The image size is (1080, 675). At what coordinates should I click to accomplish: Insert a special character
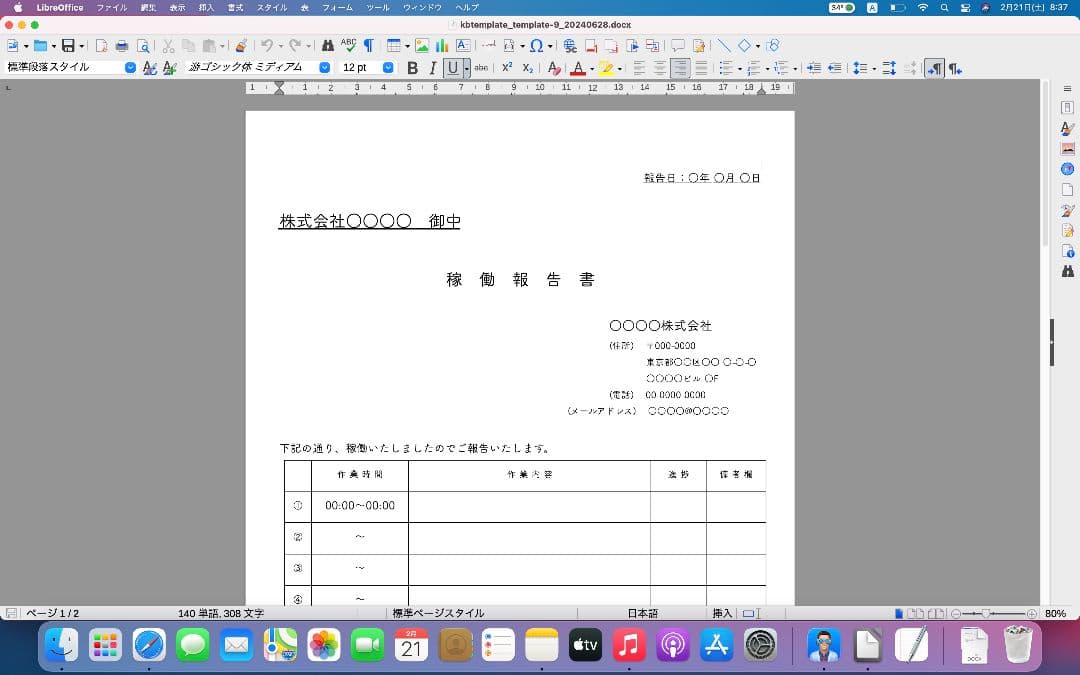(538, 45)
